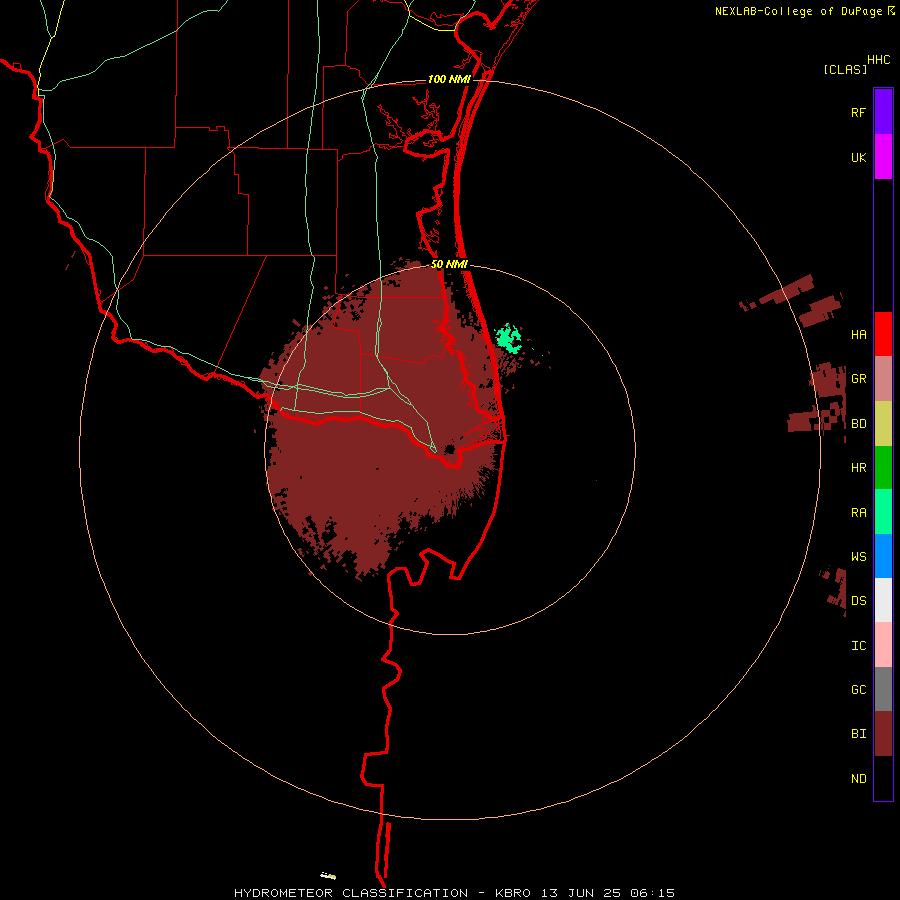This screenshot has height=900, width=900.
Task: Click the 50 NMI range ring label
Action: point(449,264)
